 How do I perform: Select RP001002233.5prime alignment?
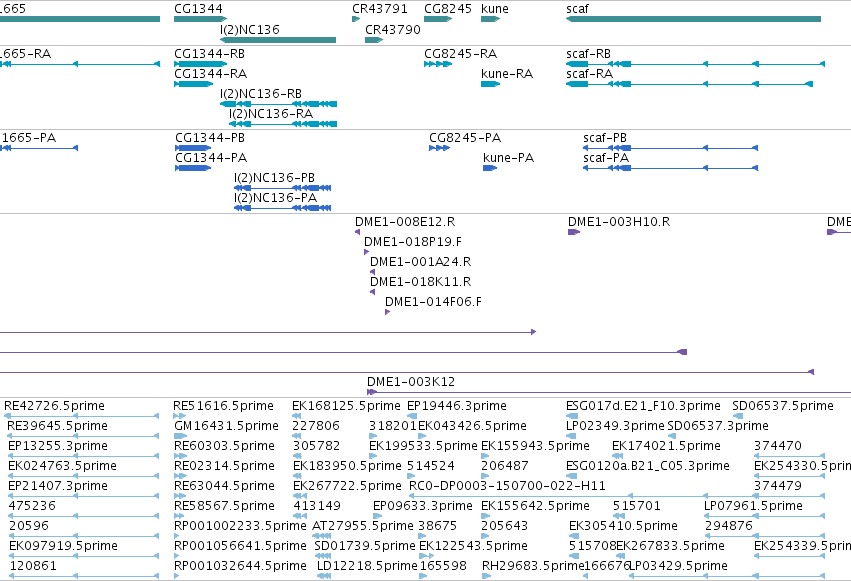[x=177, y=537]
